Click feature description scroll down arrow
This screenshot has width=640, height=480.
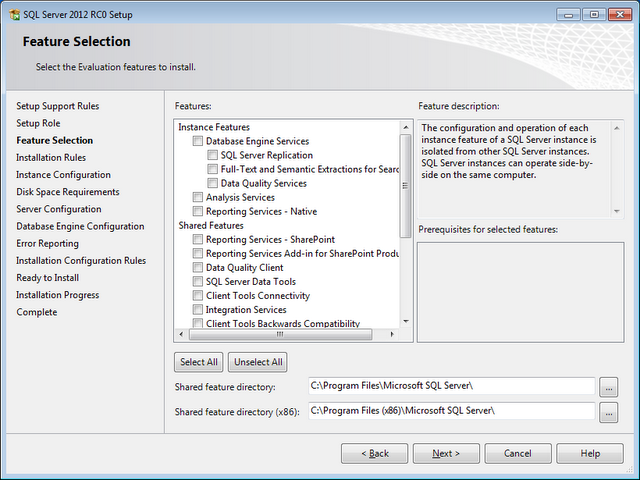coord(617,211)
